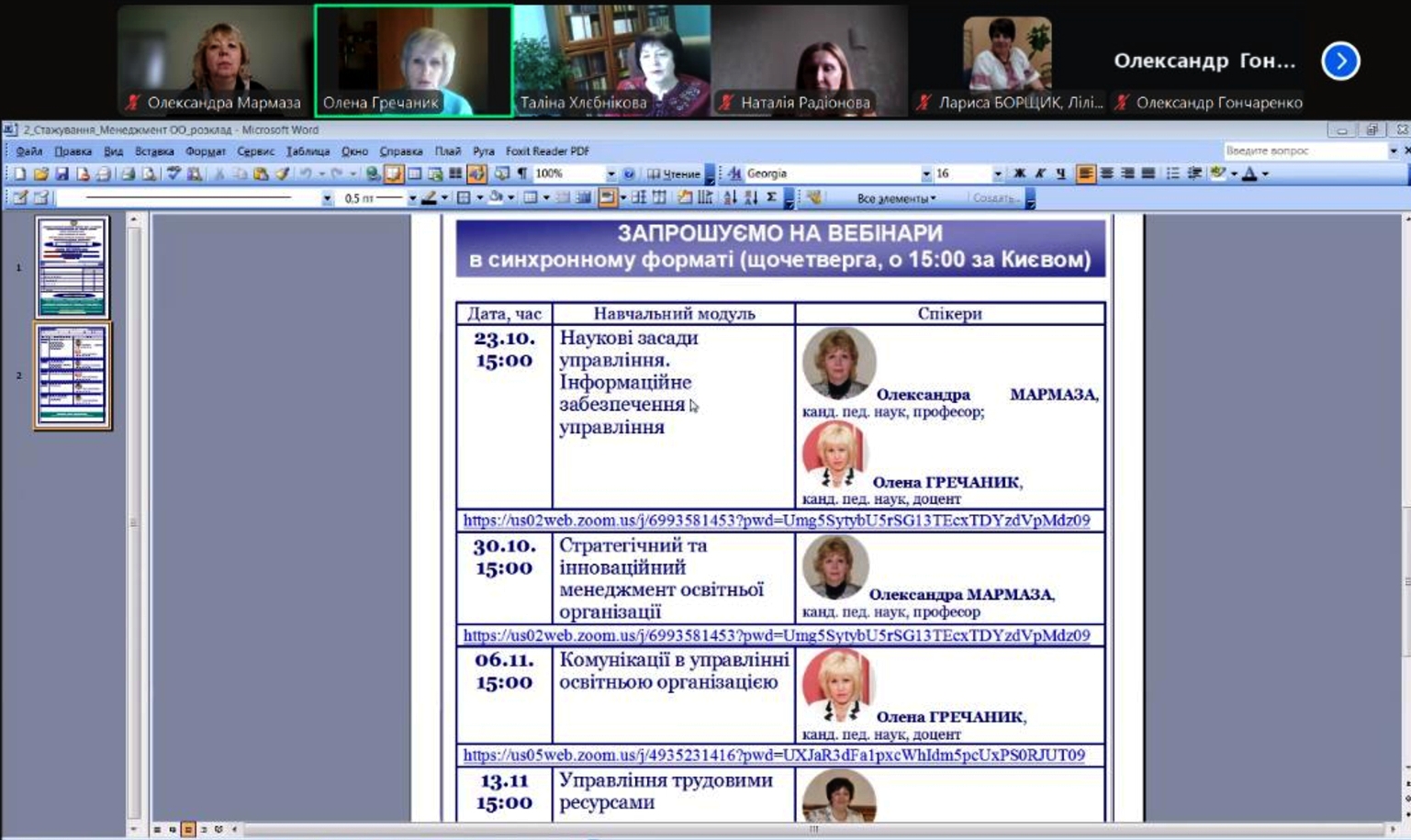The width and height of the screenshot is (1411, 840).
Task: Toggle the show paragraph marks button
Action: pos(522,174)
